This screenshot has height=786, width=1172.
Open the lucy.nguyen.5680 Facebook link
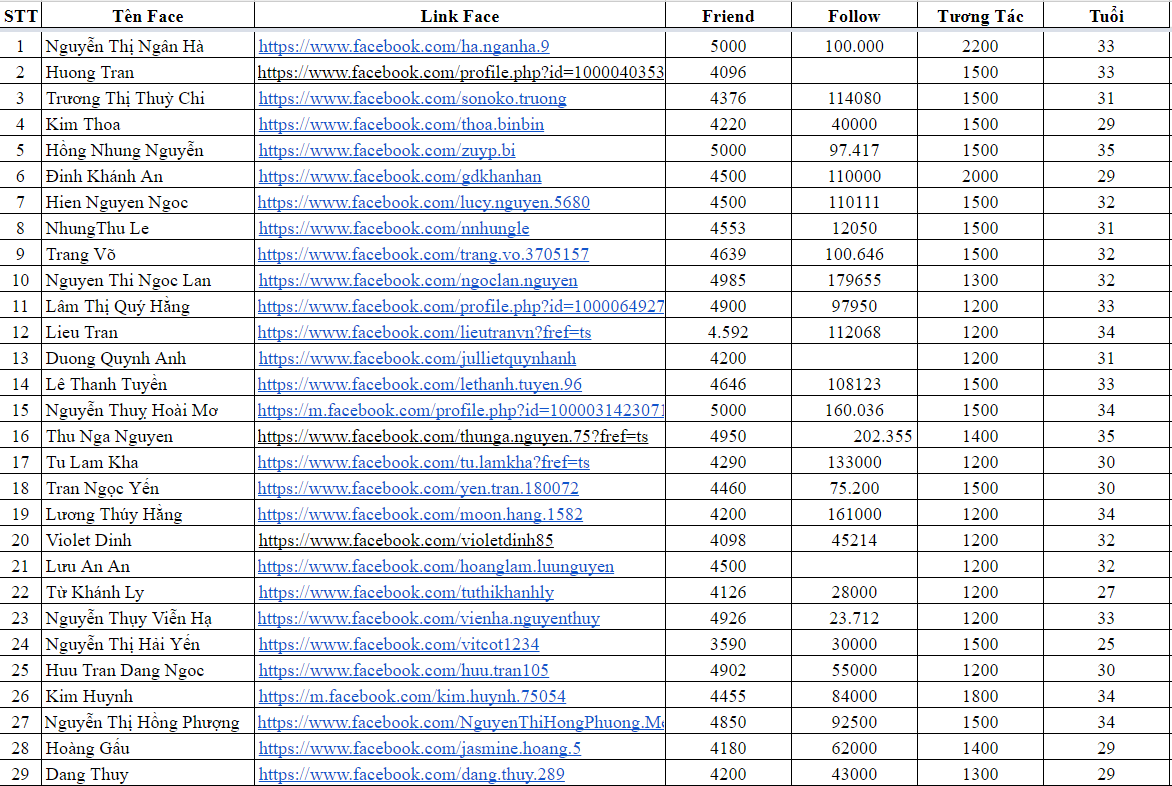coord(424,202)
